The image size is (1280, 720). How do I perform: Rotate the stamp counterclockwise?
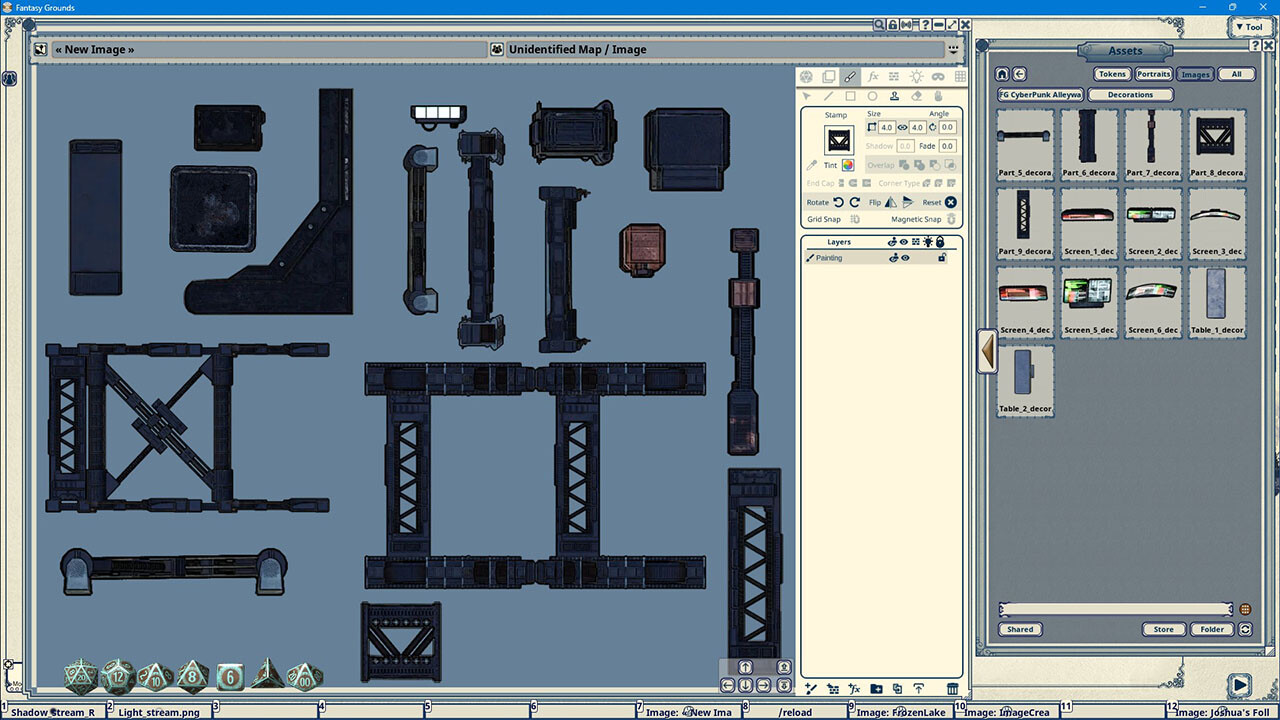(x=838, y=202)
